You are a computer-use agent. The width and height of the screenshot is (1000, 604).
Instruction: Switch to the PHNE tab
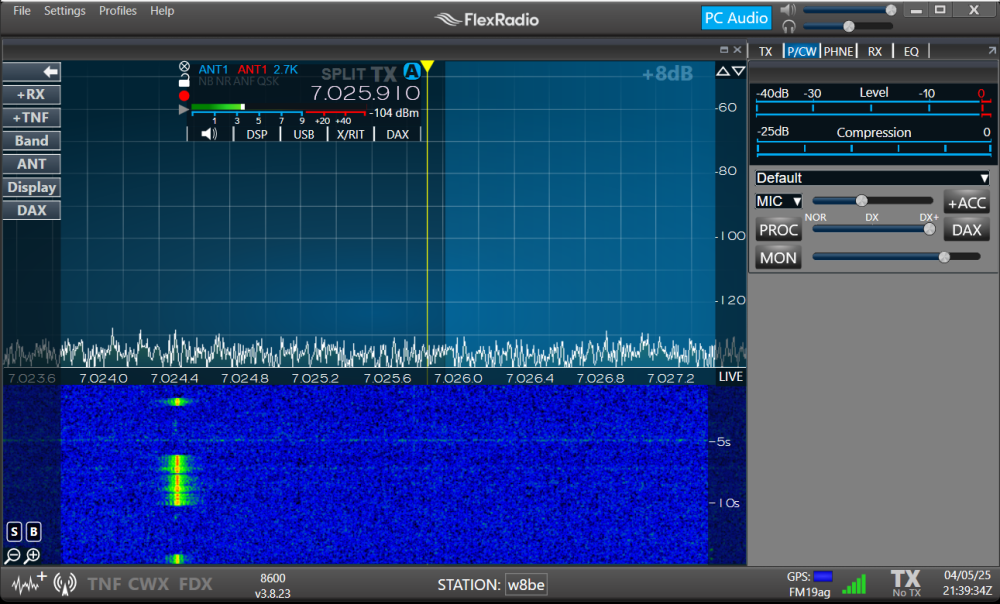(838, 52)
